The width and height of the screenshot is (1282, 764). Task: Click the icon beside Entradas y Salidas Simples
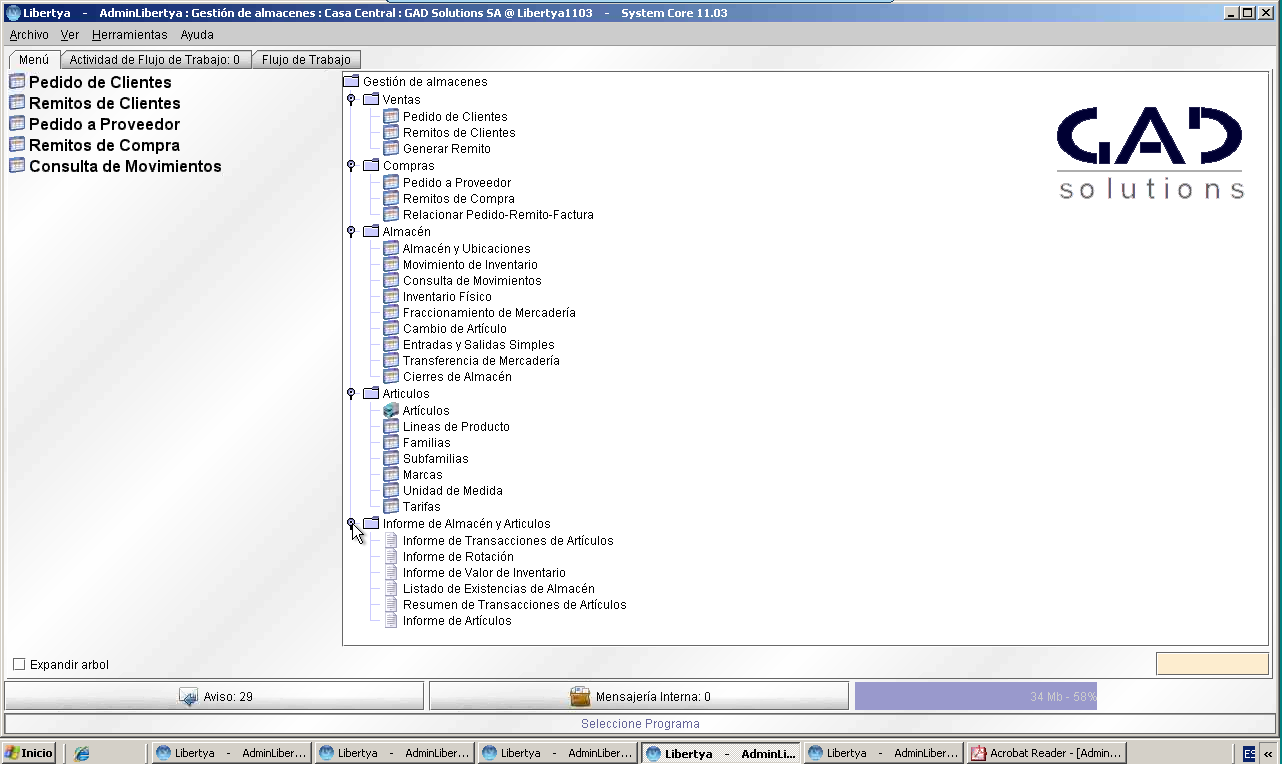coord(391,345)
